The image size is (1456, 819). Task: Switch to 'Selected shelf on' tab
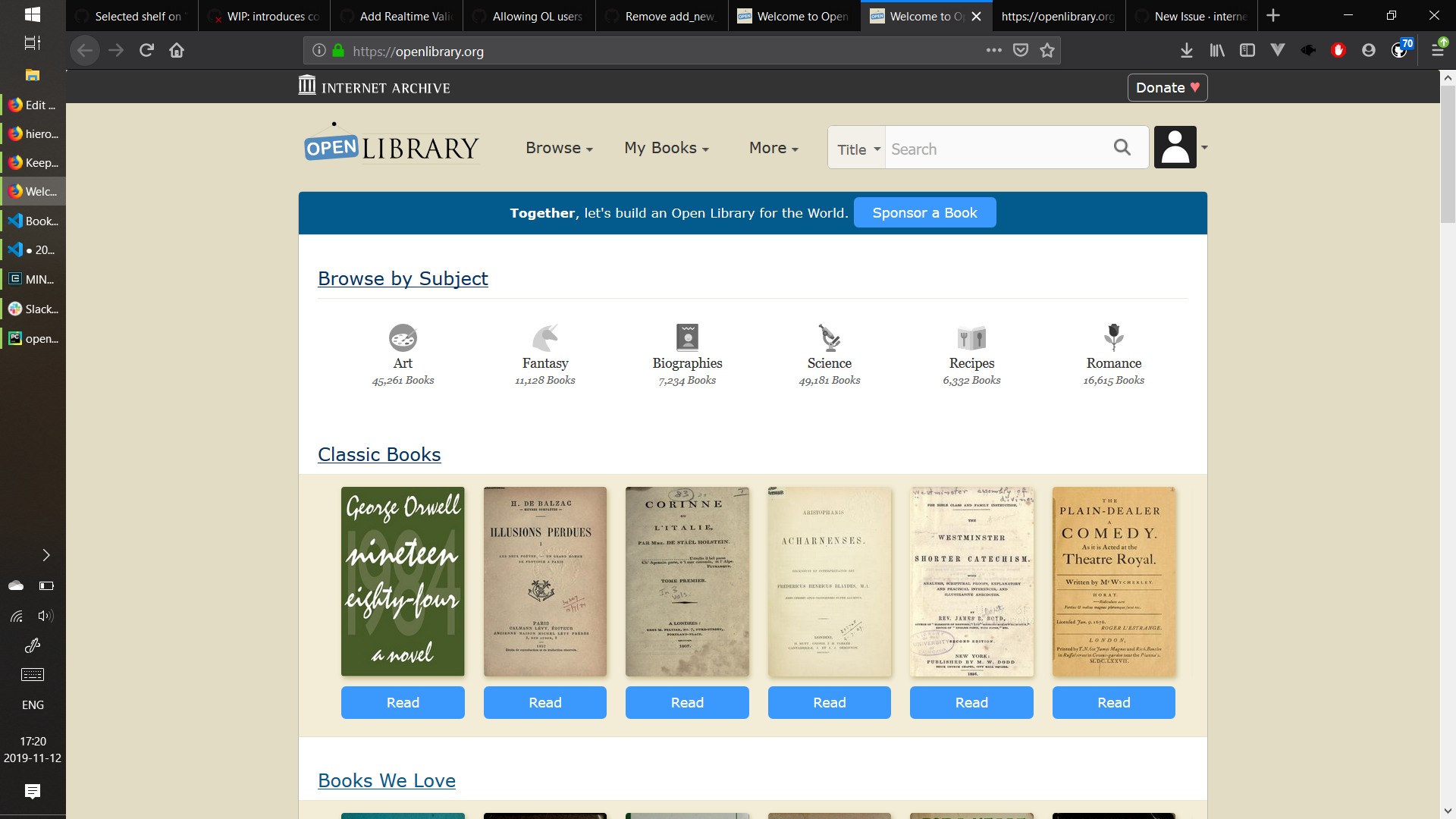[x=132, y=16]
